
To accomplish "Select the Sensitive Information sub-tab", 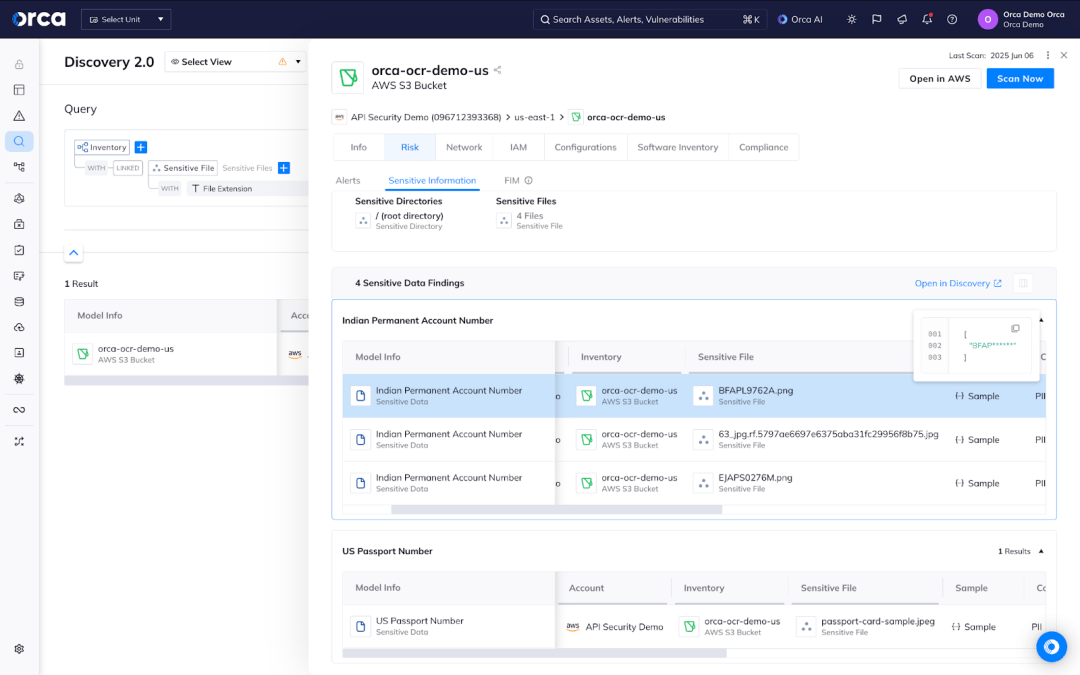I will 432,180.
